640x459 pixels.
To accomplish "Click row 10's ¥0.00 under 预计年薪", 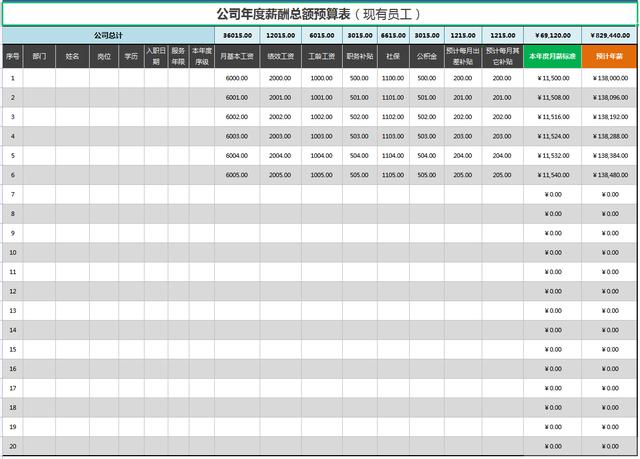I will [609, 253].
